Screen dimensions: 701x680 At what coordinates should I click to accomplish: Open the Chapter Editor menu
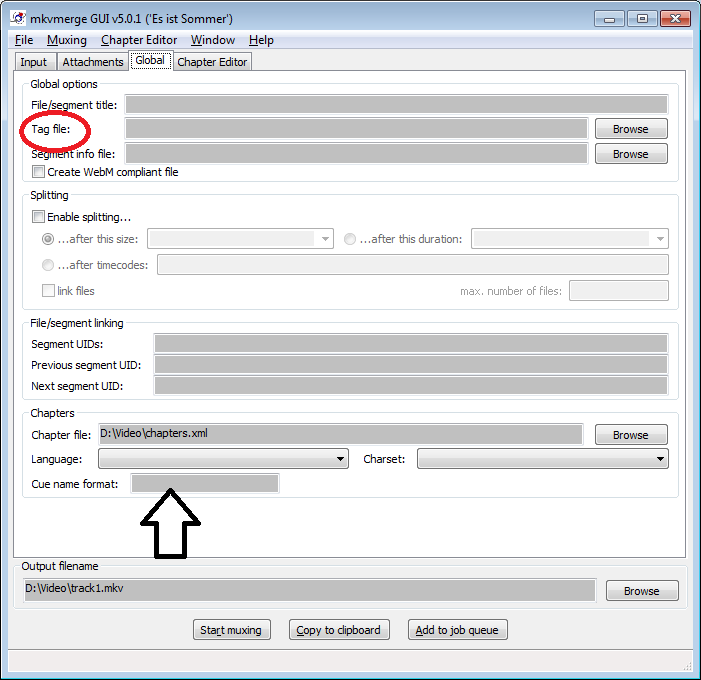pyautogui.click(x=139, y=40)
